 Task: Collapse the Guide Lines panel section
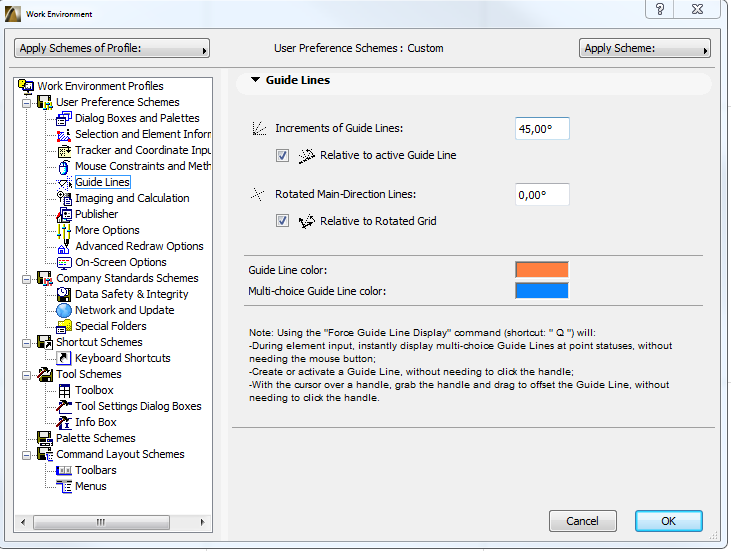pyautogui.click(x=256, y=80)
